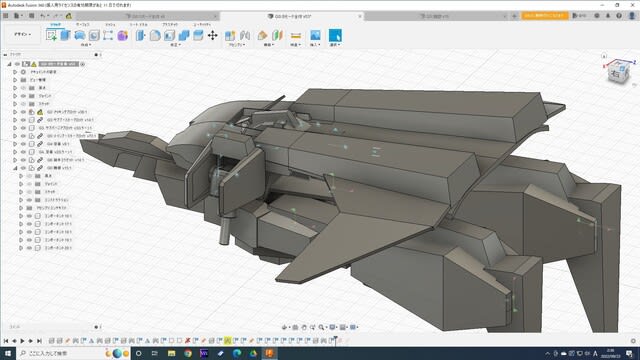Viewport: 640px width, 360px height.
Task: Click the timeline Play button
Action: tap(22, 341)
